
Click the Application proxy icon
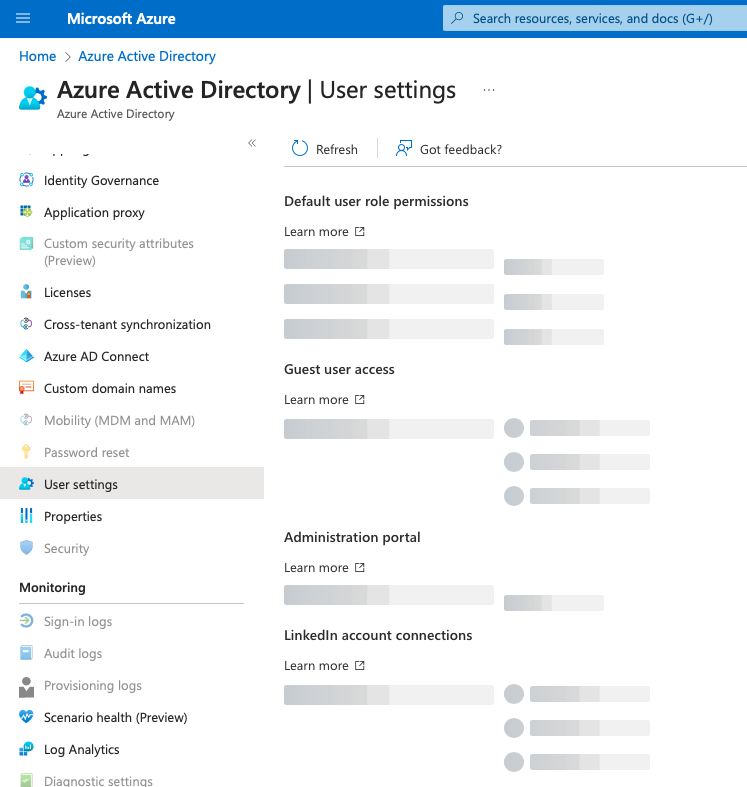point(26,211)
